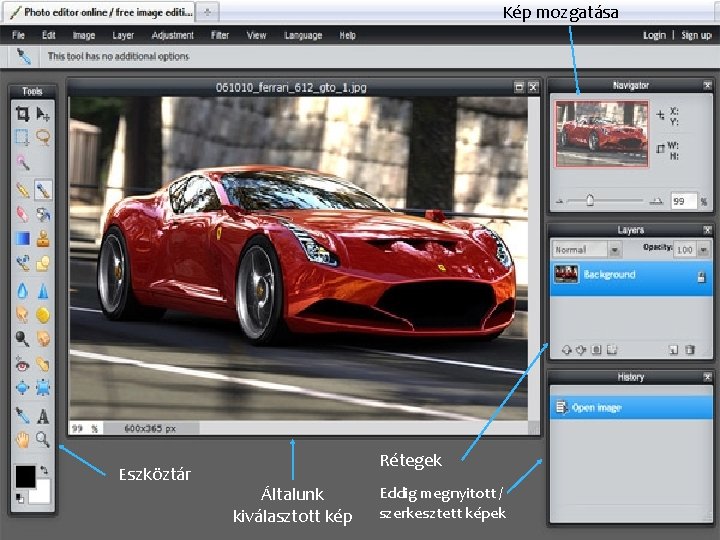Screen dimensions: 720x540
Task: Click the layer styles icon in Layers
Action: point(612,350)
